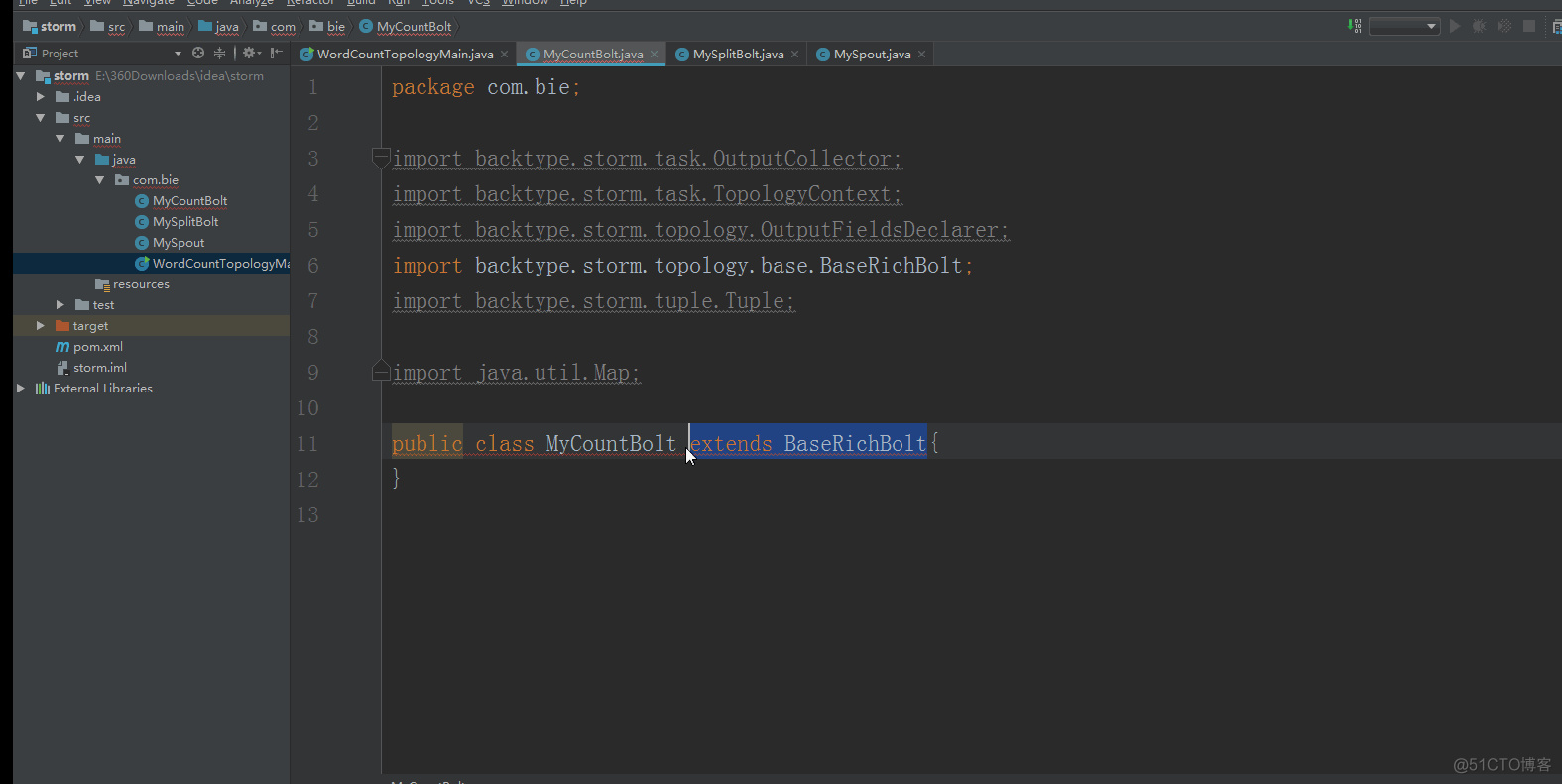
Task: Click the Run with Coverage icon
Action: (1503, 26)
